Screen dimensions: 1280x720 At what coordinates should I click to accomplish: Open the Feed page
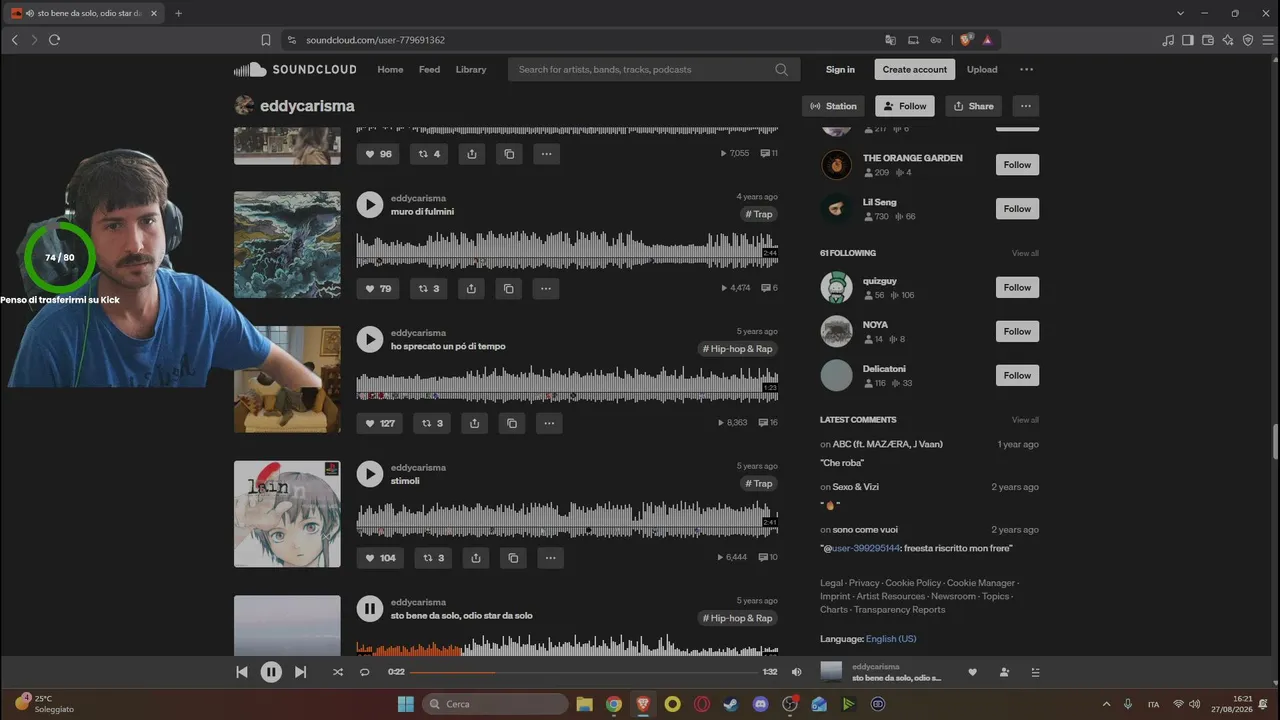click(429, 70)
